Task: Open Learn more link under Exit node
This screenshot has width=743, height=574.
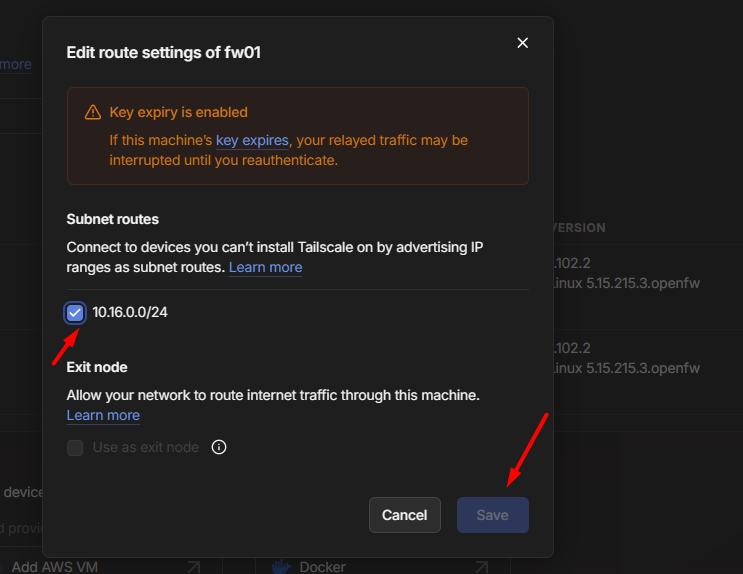Action: coord(103,415)
